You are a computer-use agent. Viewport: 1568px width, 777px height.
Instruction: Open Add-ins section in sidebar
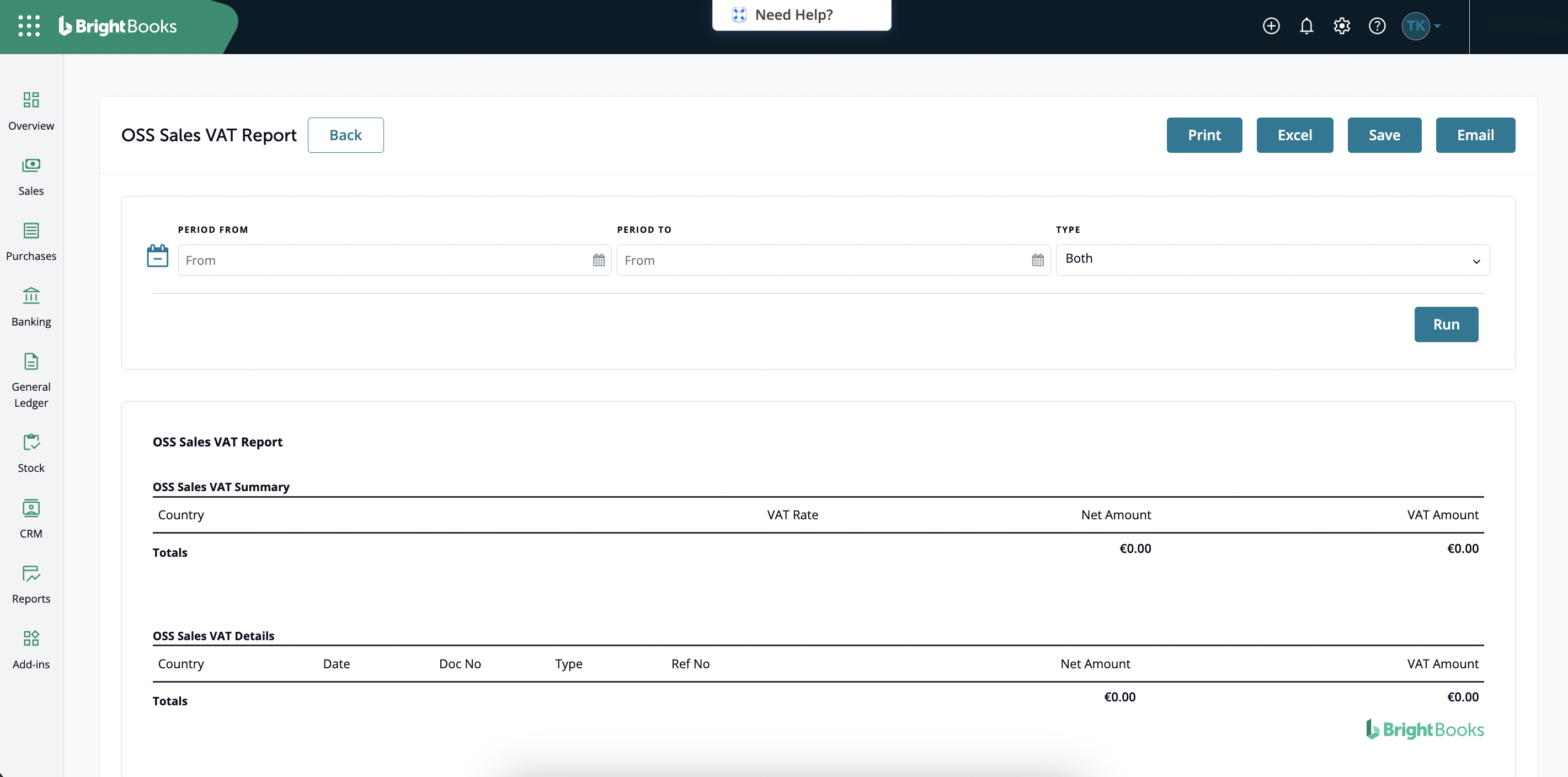[31, 650]
